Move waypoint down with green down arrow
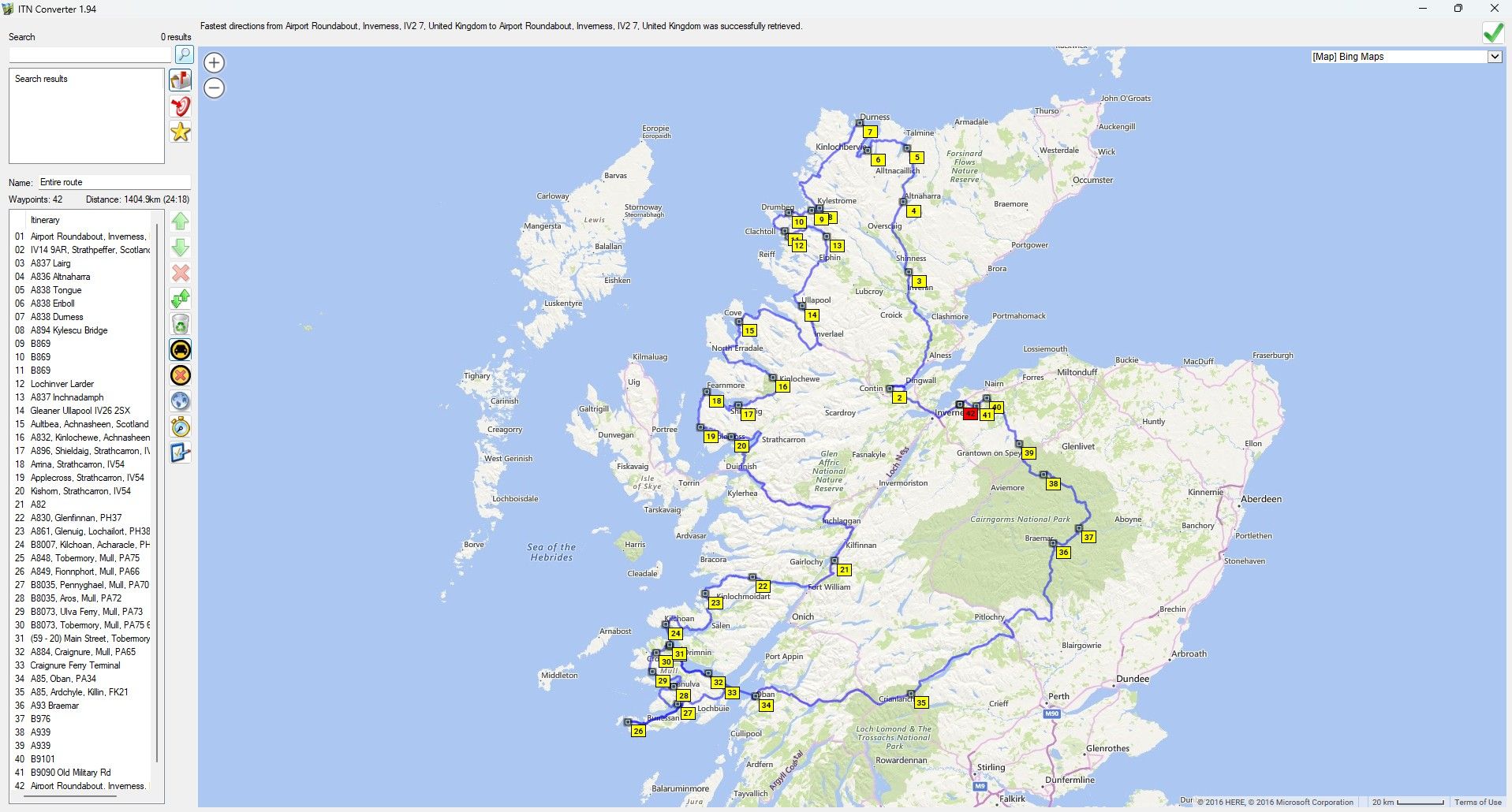 pyautogui.click(x=181, y=248)
